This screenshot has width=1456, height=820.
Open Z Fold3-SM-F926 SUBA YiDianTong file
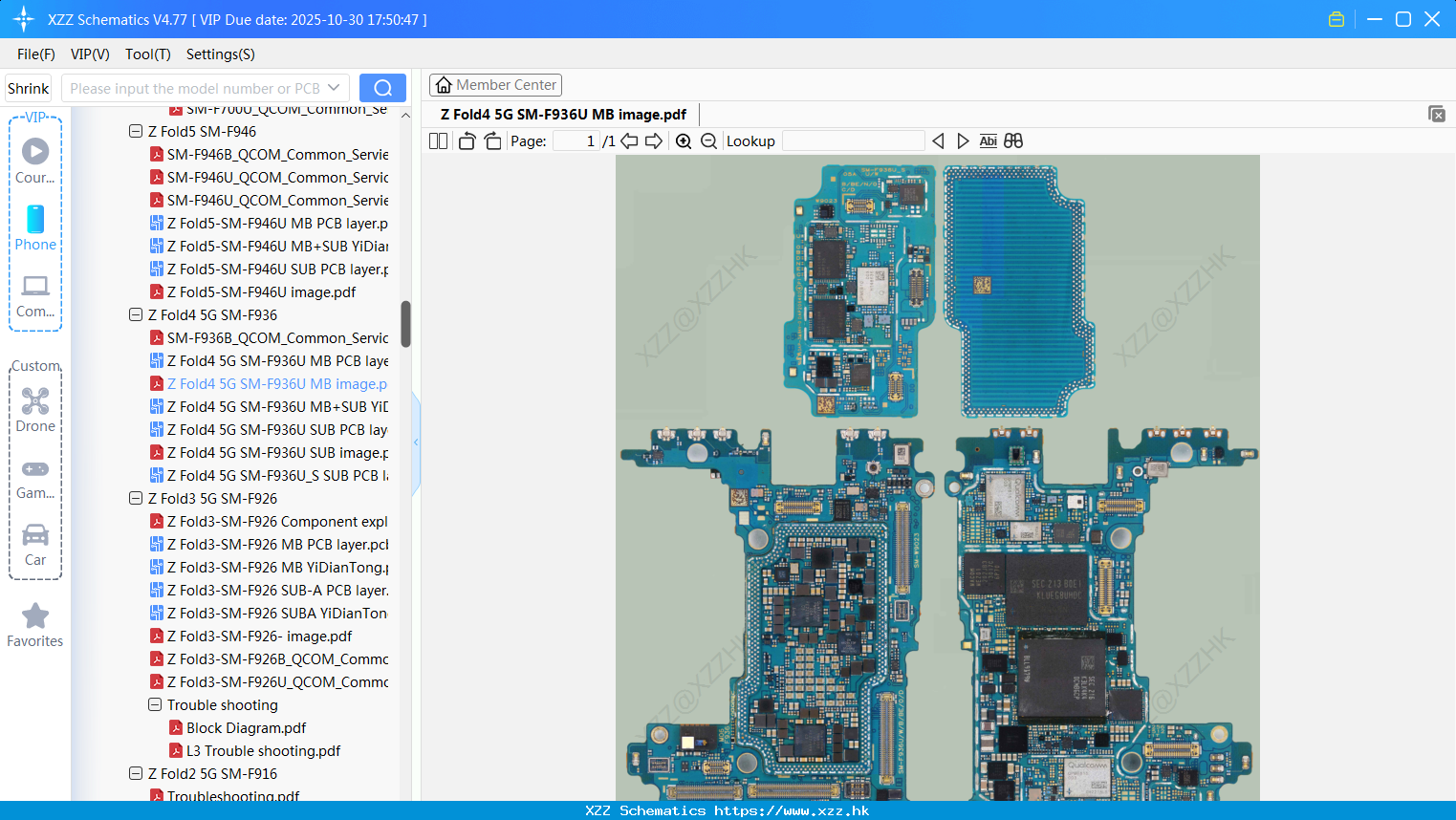[269, 613]
